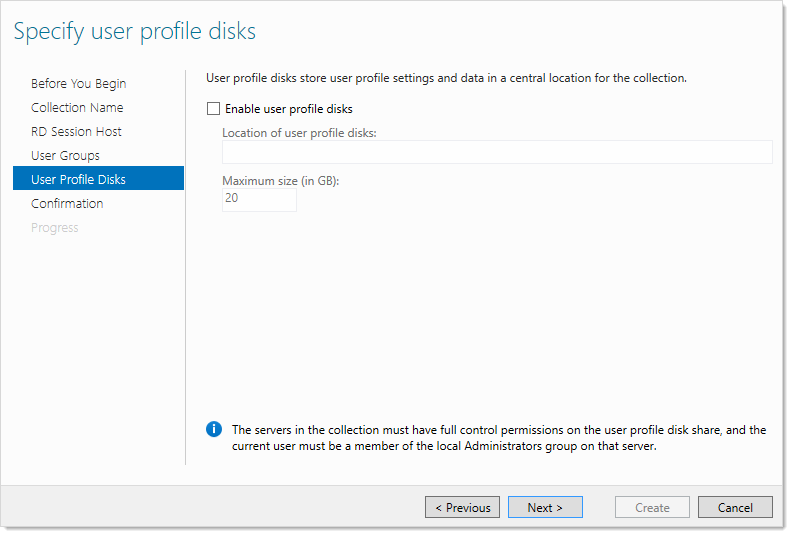This screenshot has width=791, height=535.
Task: Click the < Previous button
Action: click(x=463, y=507)
